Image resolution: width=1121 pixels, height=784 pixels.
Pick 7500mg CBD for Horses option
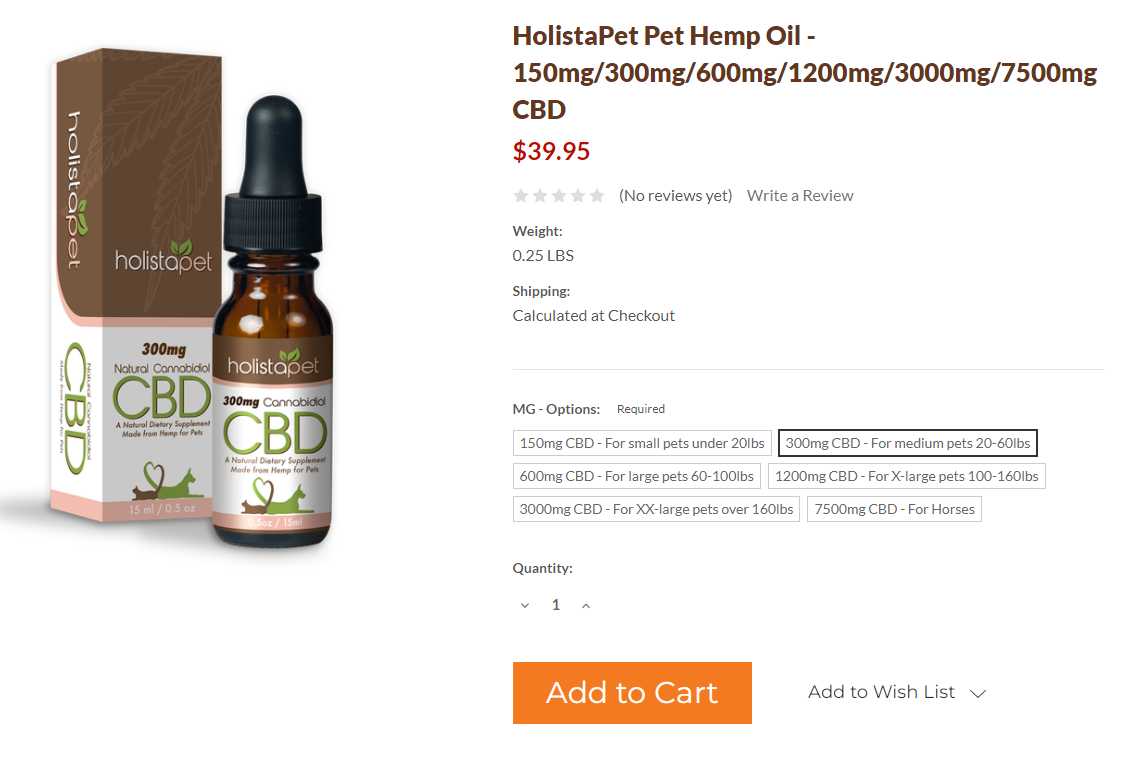click(x=894, y=509)
